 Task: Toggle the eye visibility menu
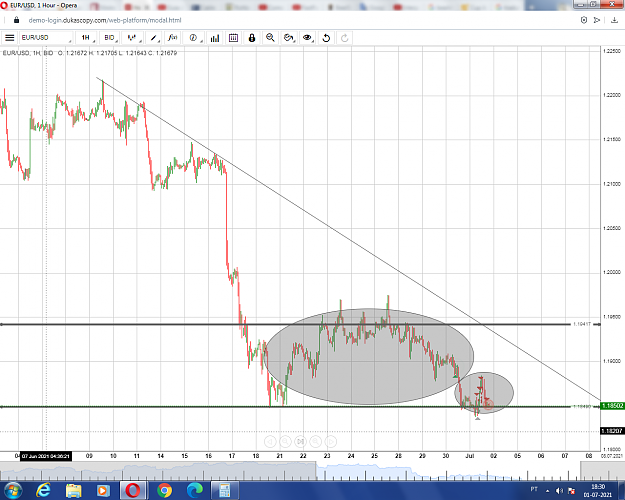coord(307,38)
